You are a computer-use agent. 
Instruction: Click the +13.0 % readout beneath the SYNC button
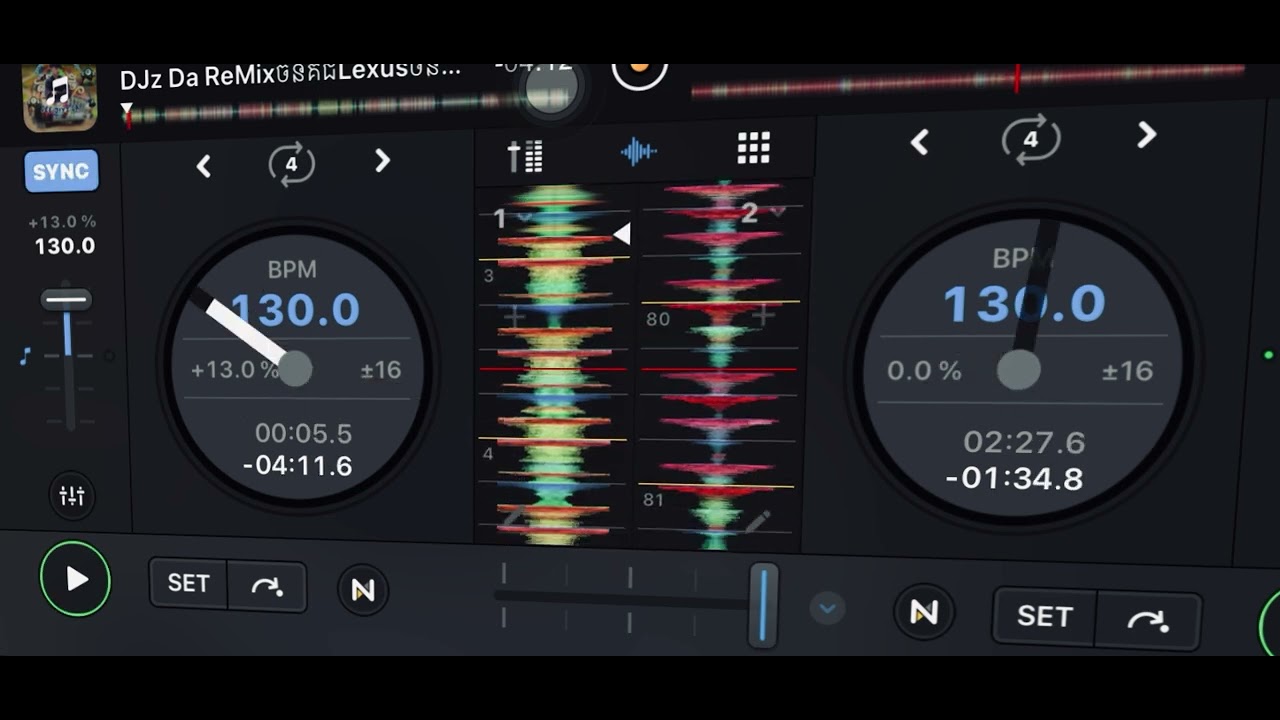click(x=62, y=222)
